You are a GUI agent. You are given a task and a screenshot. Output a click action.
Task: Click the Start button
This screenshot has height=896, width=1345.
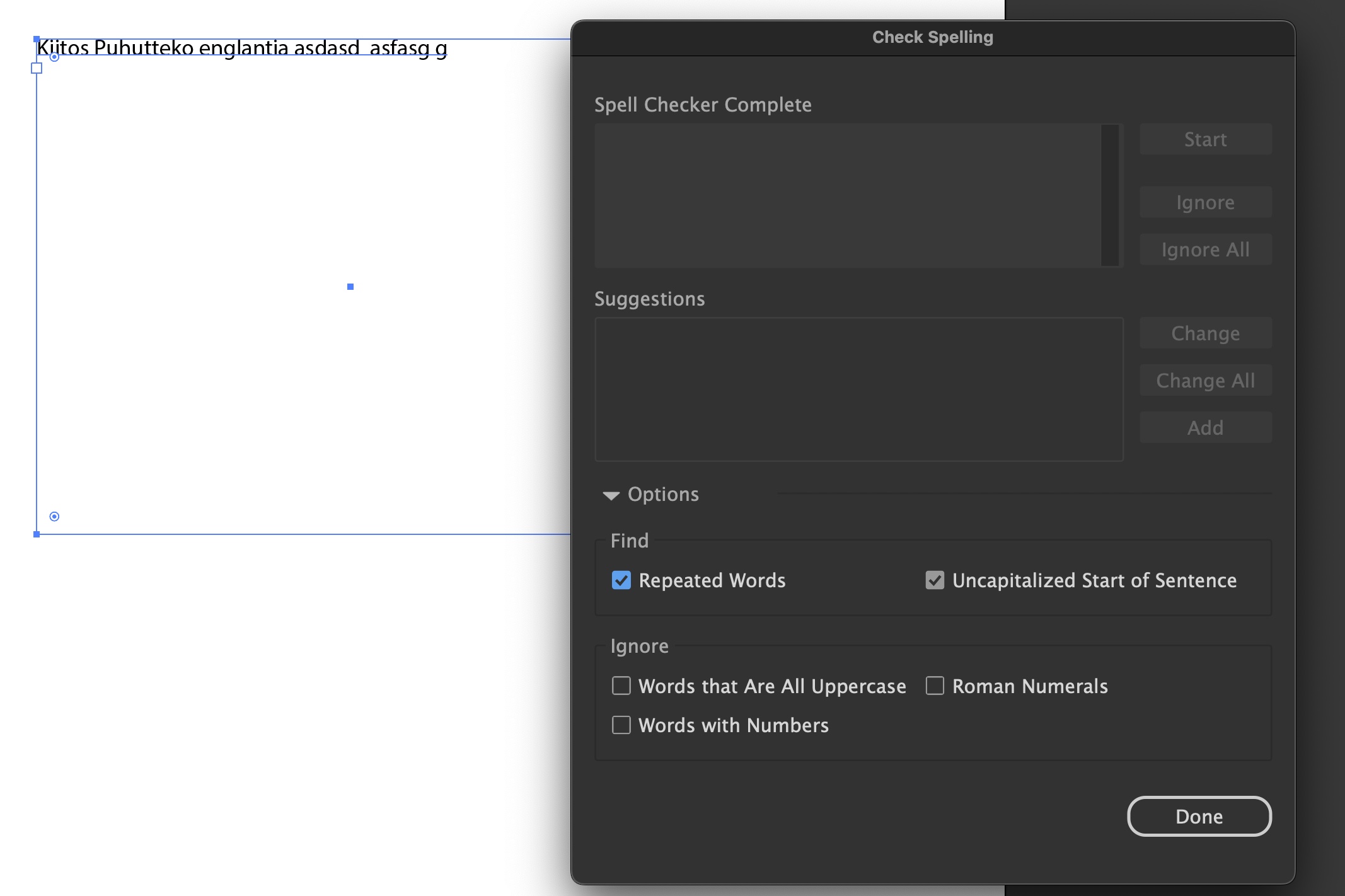[1204, 139]
